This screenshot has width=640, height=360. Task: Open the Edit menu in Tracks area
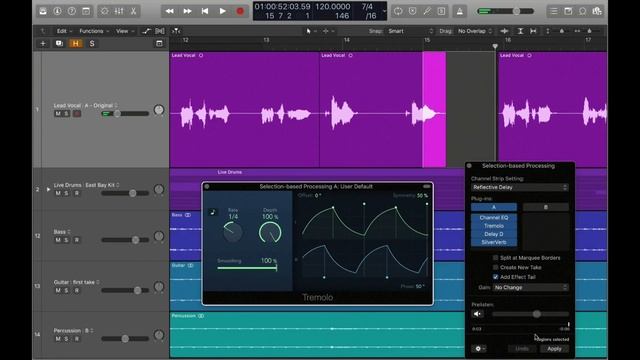click(x=64, y=31)
